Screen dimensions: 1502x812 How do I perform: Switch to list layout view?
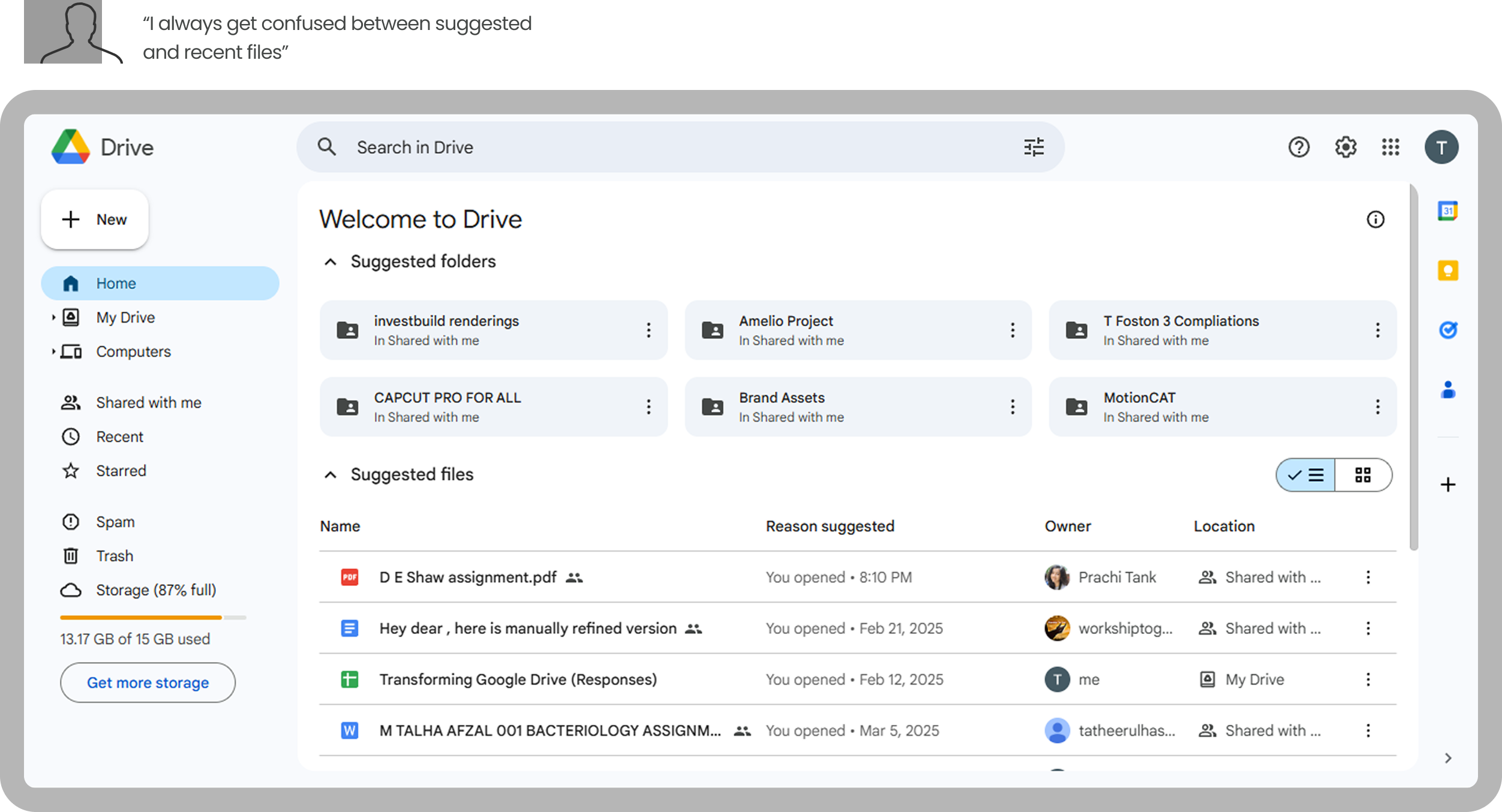tap(1306, 475)
